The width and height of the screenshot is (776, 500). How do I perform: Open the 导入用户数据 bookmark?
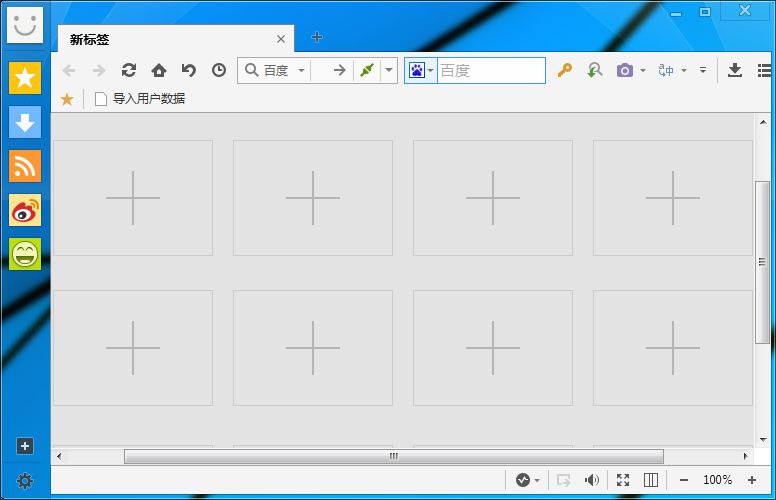click(140, 99)
